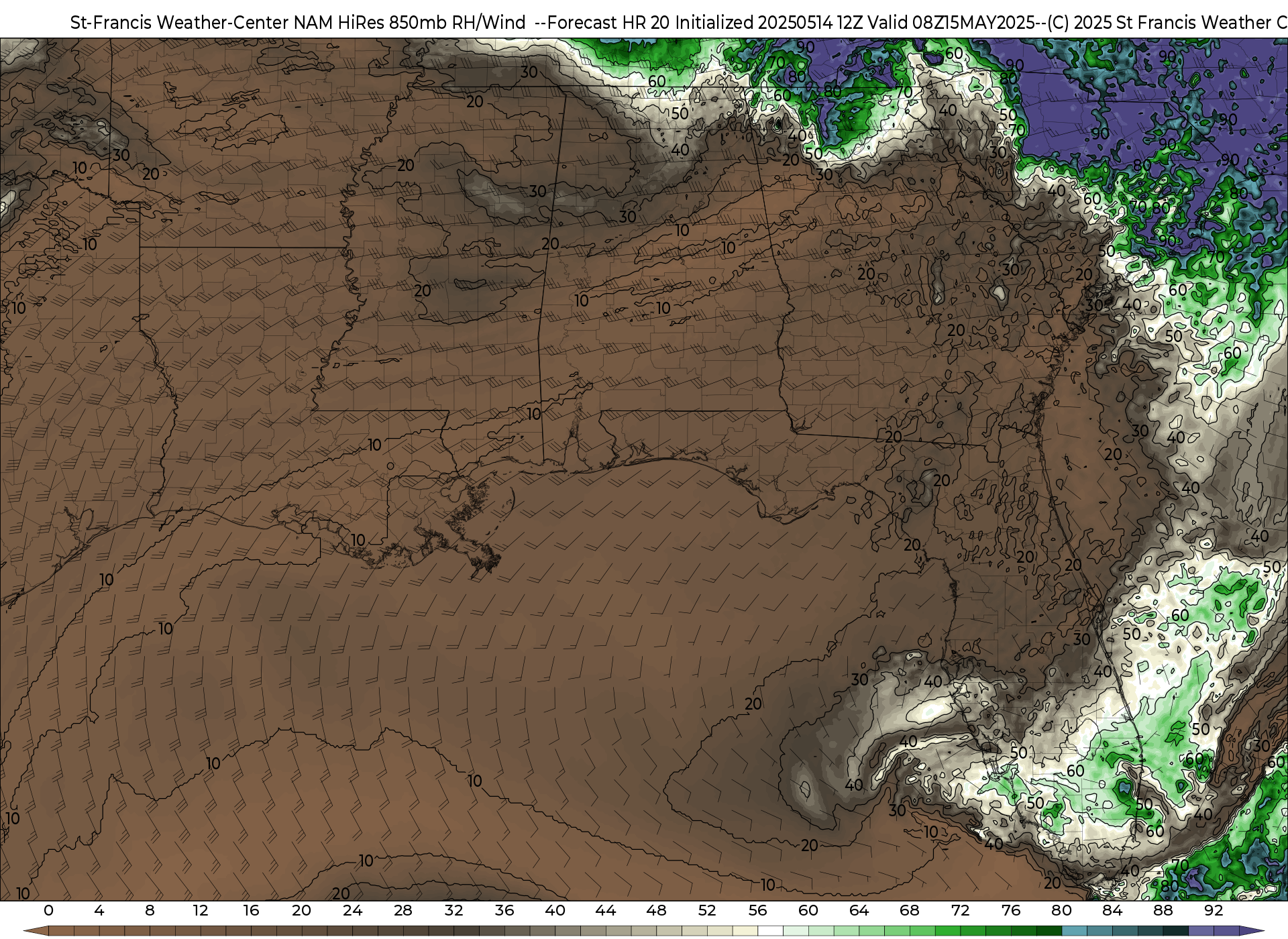Select 'NAM HiRes 850mb RH/Wind' in the title
The height and width of the screenshot is (939, 1288).
coord(410,23)
